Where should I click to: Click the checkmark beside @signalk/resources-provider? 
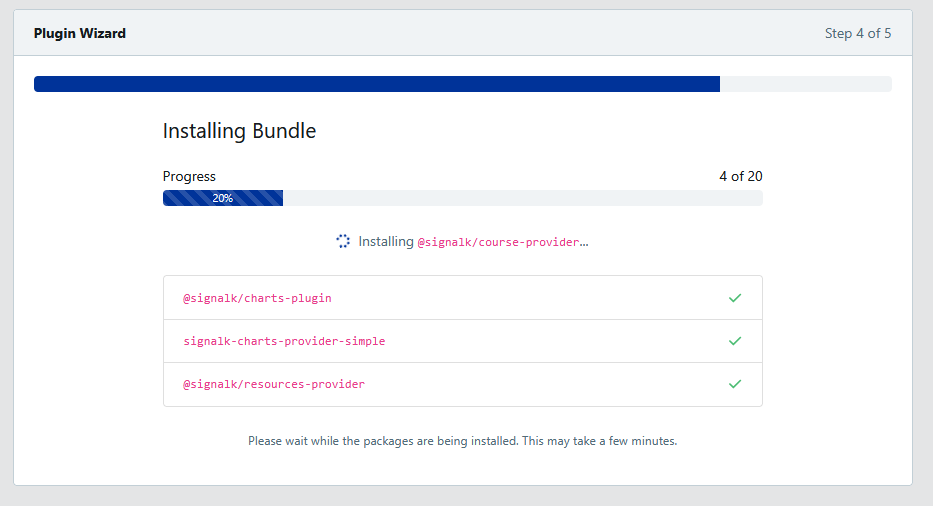(x=735, y=384)
